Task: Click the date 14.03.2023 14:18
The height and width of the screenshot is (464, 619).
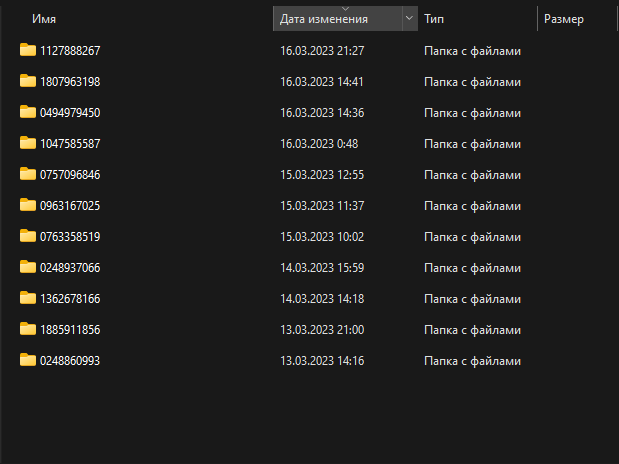Action: tap(322, 298)
